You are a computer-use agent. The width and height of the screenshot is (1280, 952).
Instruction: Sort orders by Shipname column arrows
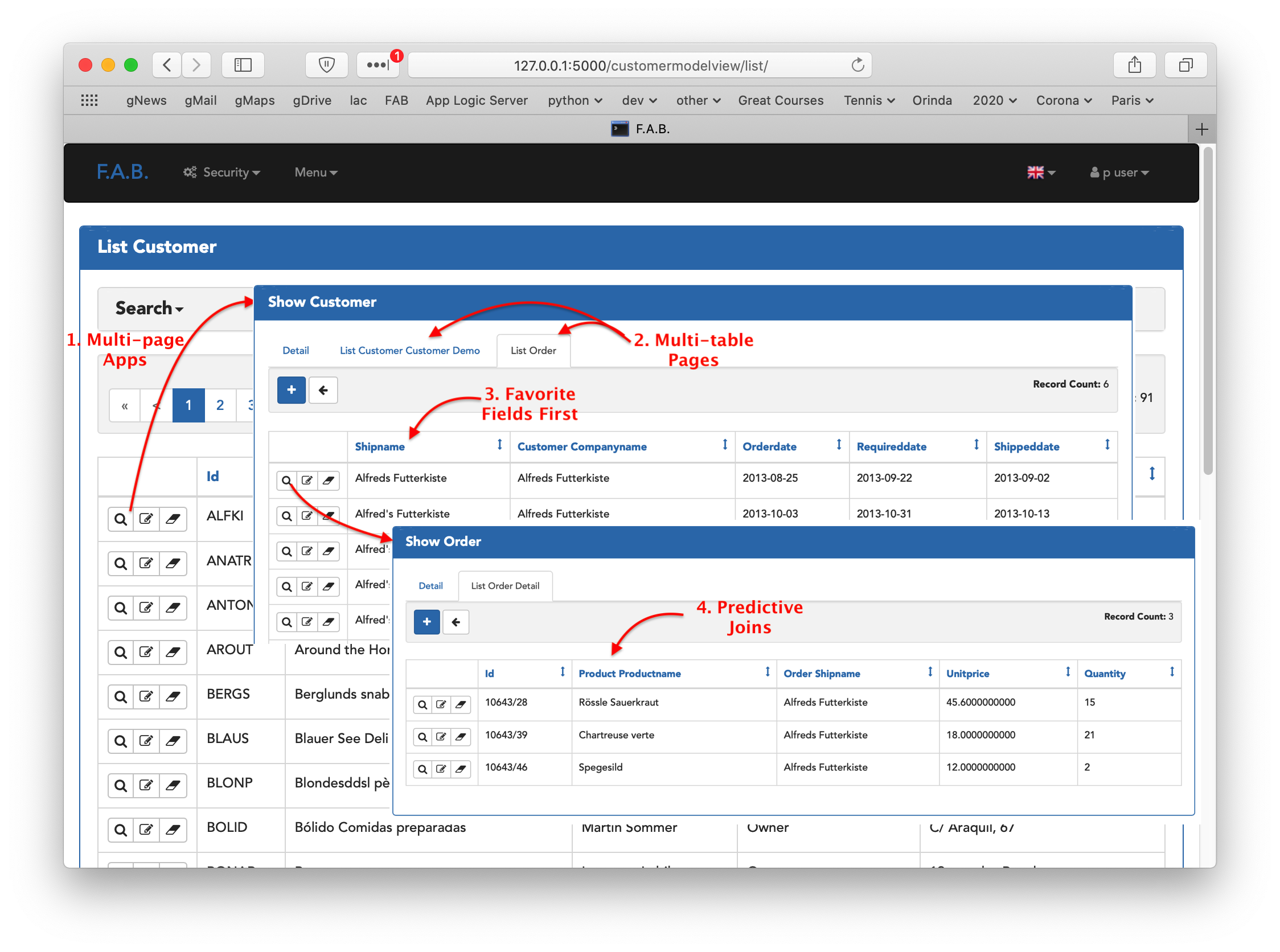[499, 445]
